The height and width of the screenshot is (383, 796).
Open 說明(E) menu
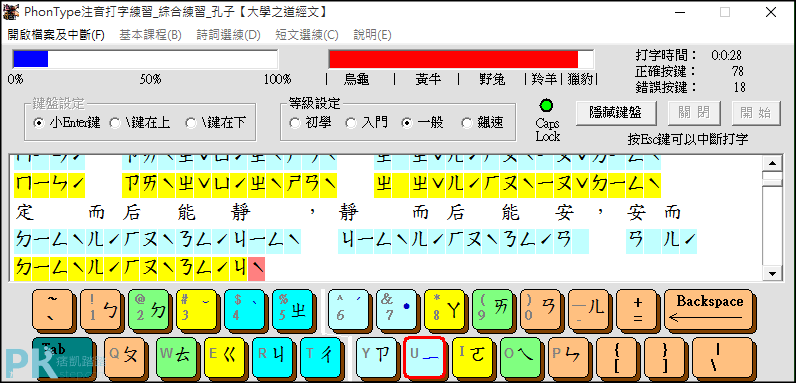(x=373, y=35)
